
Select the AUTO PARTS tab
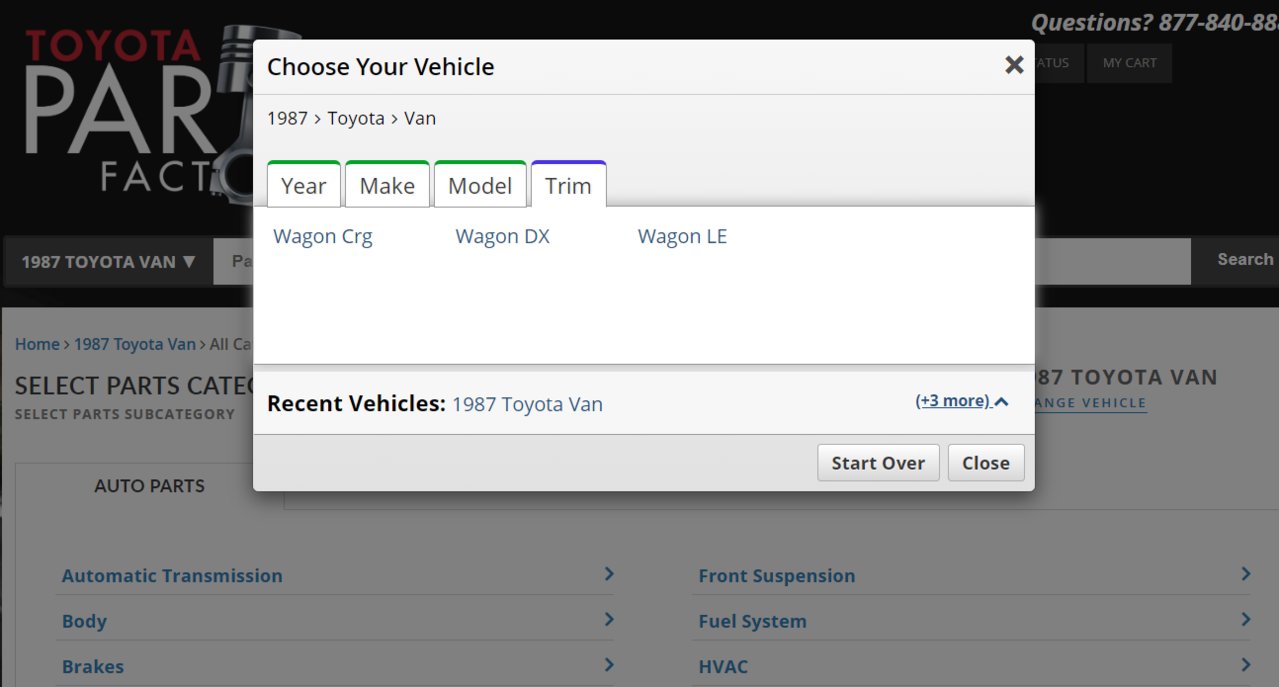tap(149, 486)
